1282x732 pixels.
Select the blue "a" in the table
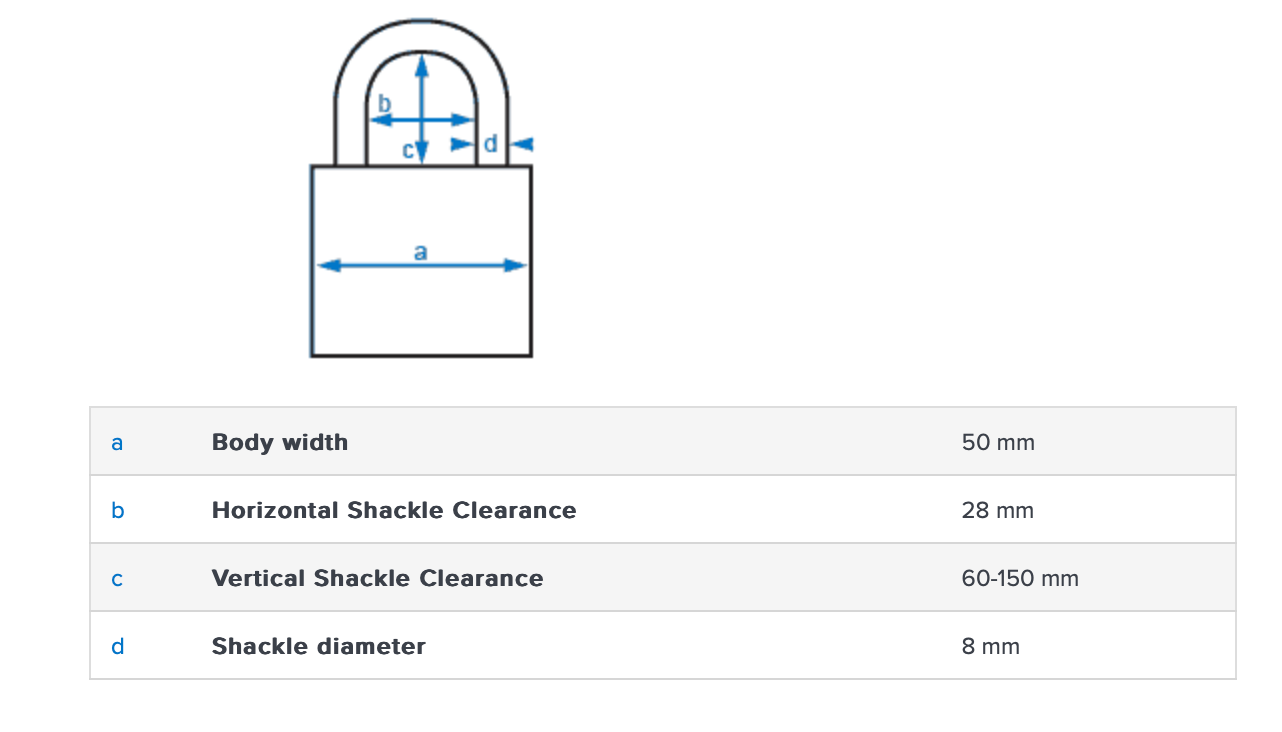pos(117,442)
